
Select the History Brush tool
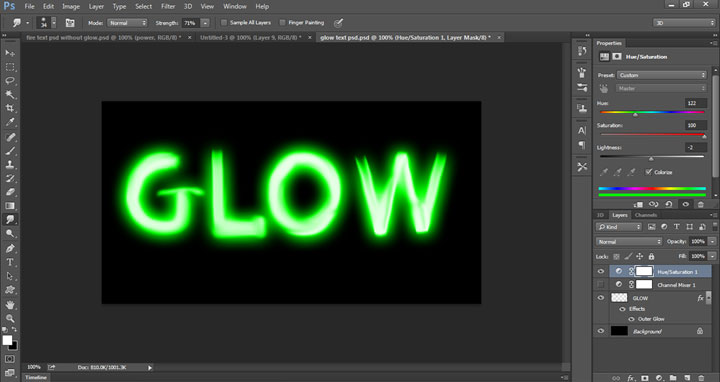[x=10, y=178]
